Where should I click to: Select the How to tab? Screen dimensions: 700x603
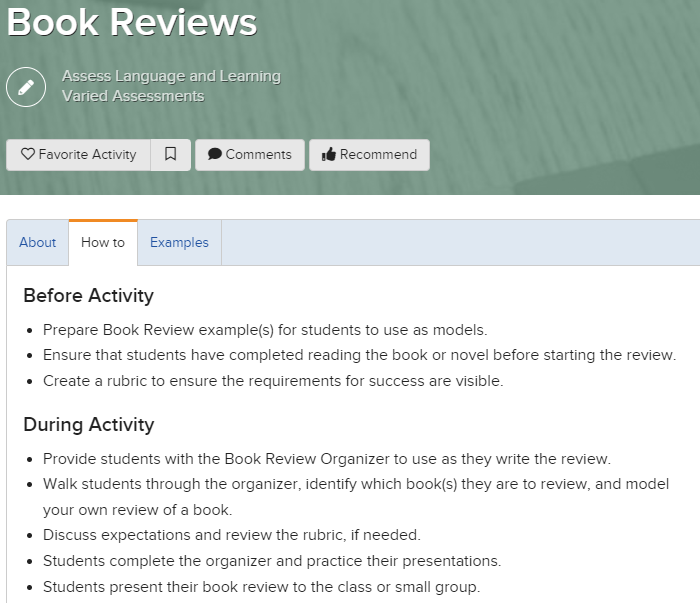click(x=103, y=242)
